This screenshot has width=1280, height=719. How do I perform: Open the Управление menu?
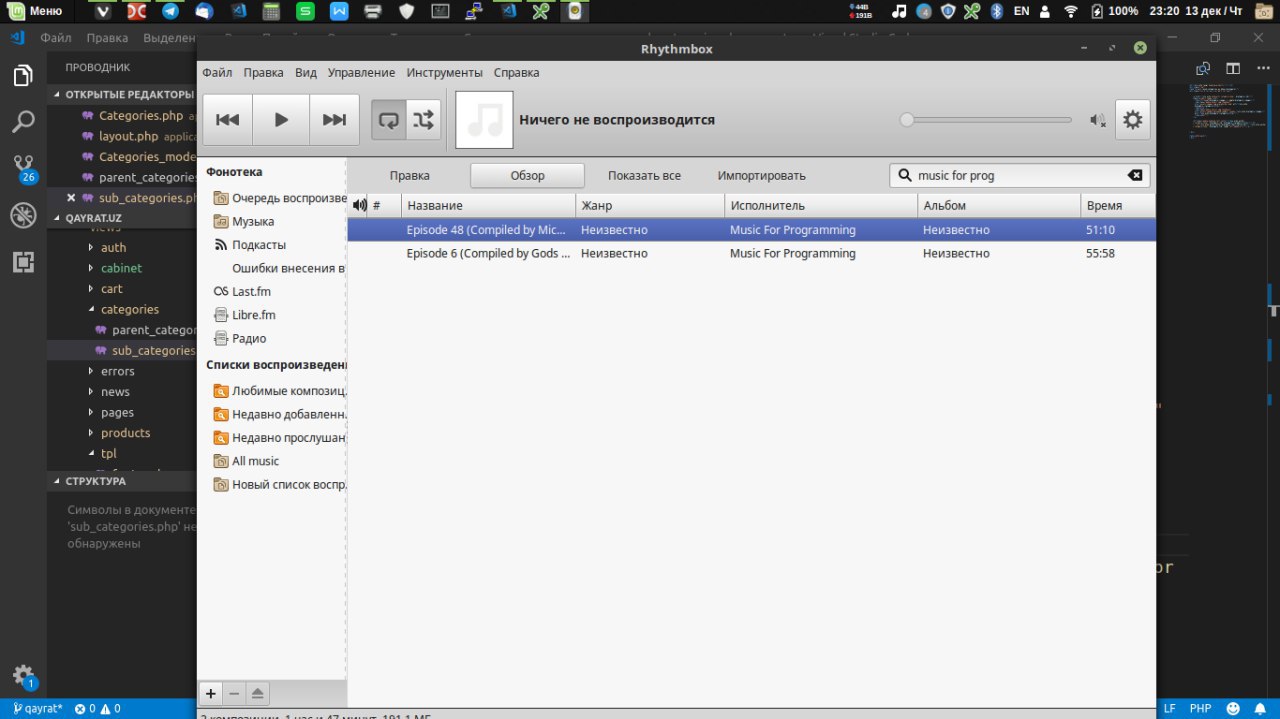click(x=361, y=73)
